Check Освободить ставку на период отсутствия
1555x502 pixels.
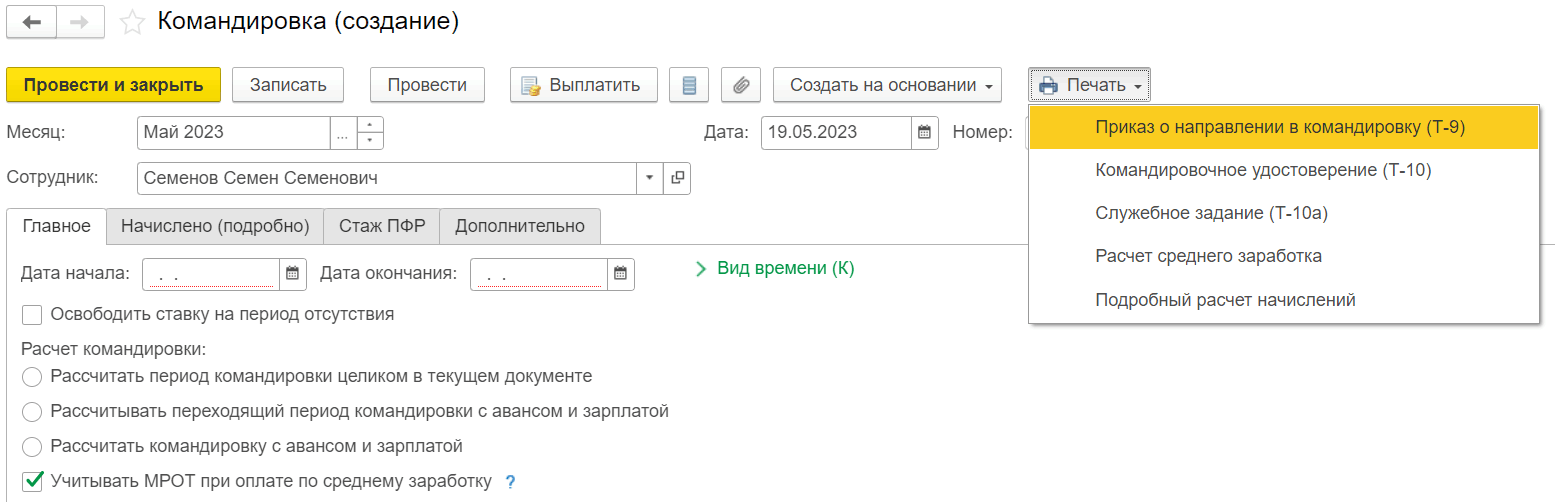[x=32, y=315]
